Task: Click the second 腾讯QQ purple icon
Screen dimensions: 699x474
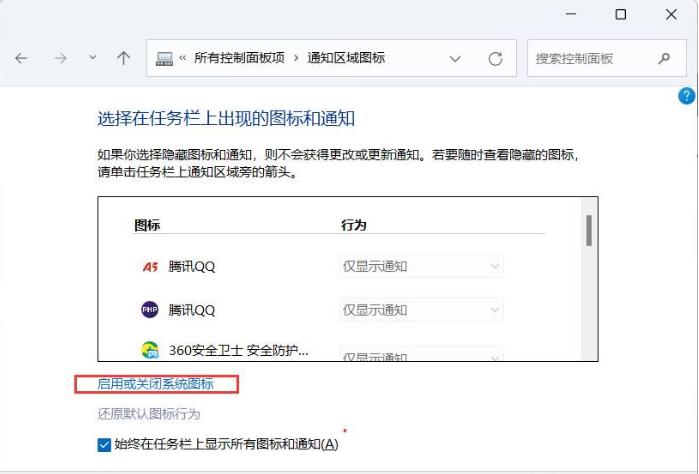Action: pos(146,310)
